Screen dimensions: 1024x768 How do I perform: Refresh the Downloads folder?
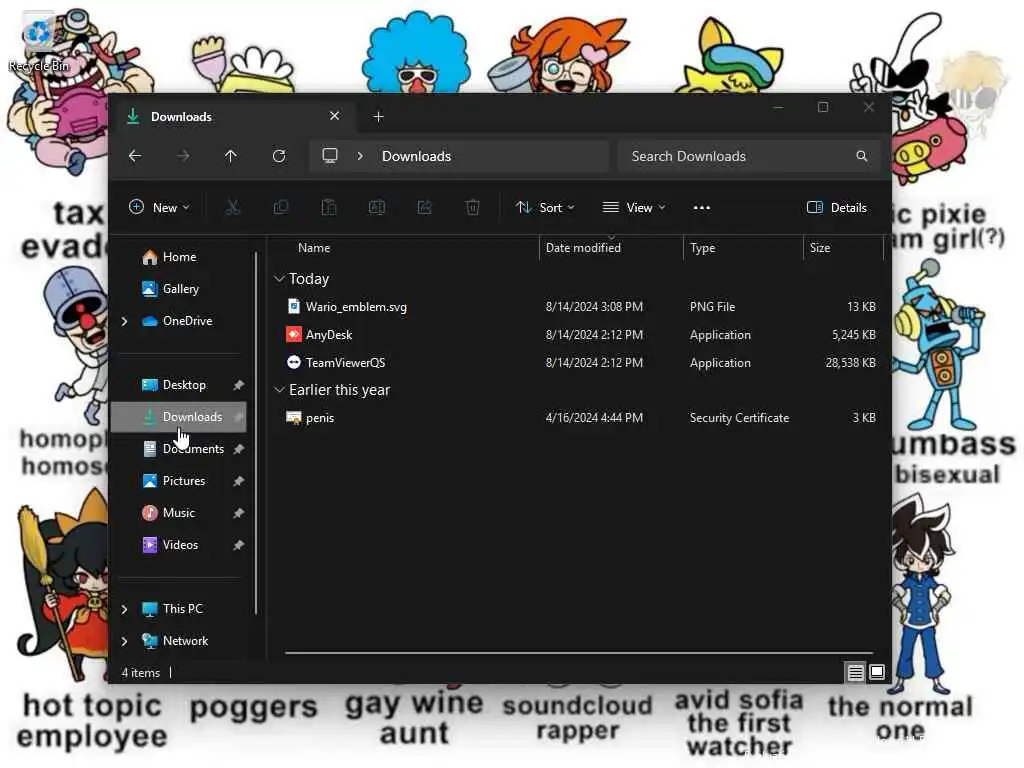point(279,156)
